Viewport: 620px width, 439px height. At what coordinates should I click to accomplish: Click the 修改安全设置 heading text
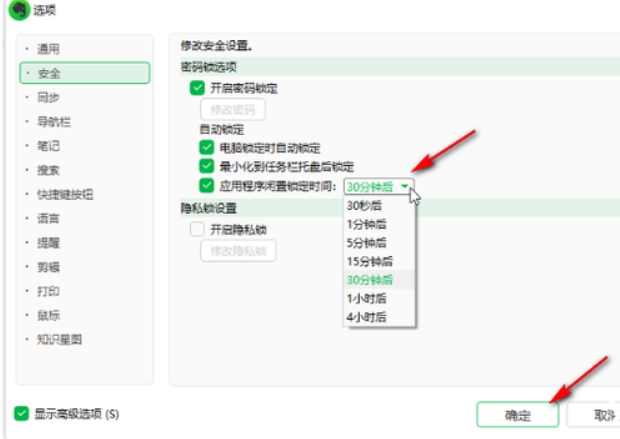click(217, 45)
